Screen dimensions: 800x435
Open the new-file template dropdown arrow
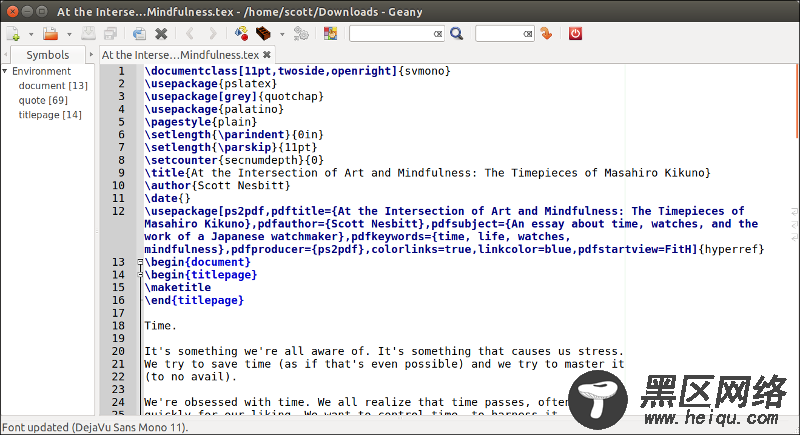pyautogui.click(x=31, y=35)
